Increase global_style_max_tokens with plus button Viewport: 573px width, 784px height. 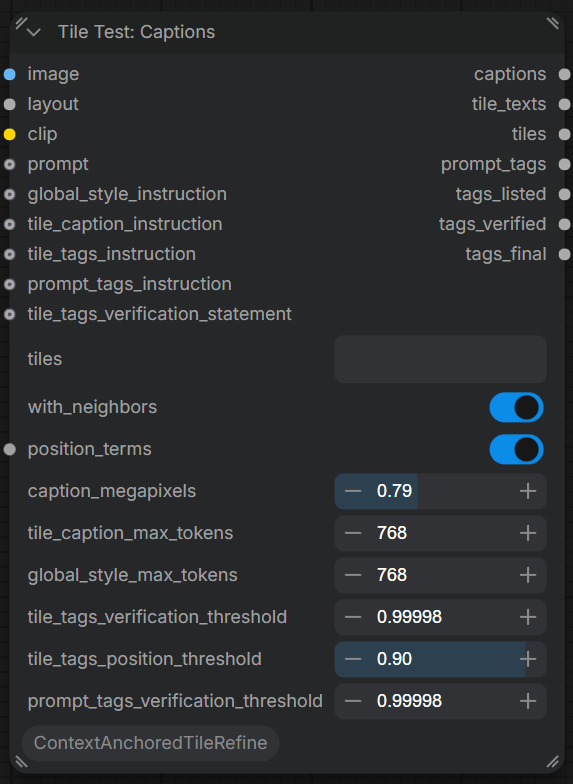(528, 576)
